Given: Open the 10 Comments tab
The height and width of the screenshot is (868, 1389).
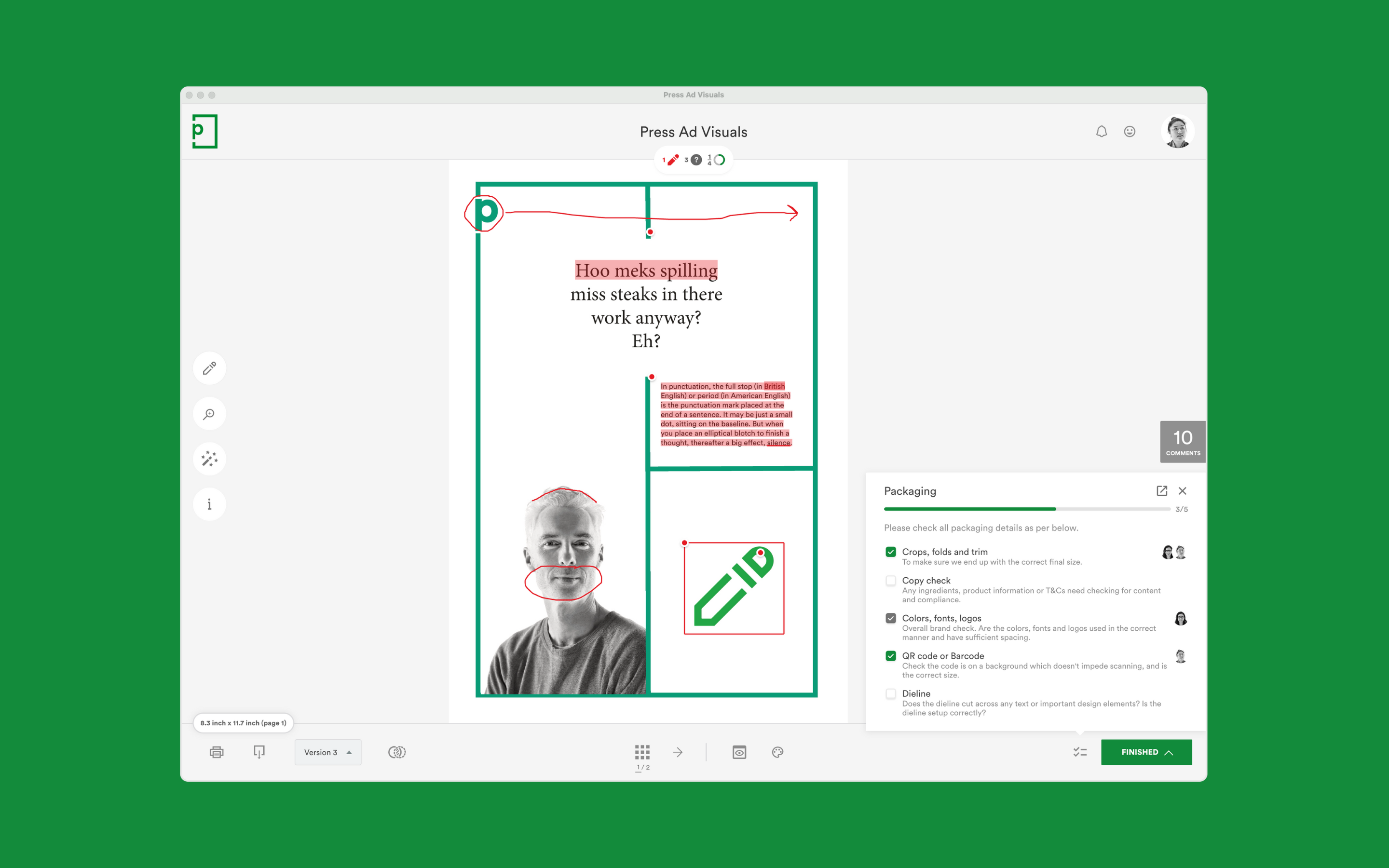Looking at the screenshot, I should 1183,441.
